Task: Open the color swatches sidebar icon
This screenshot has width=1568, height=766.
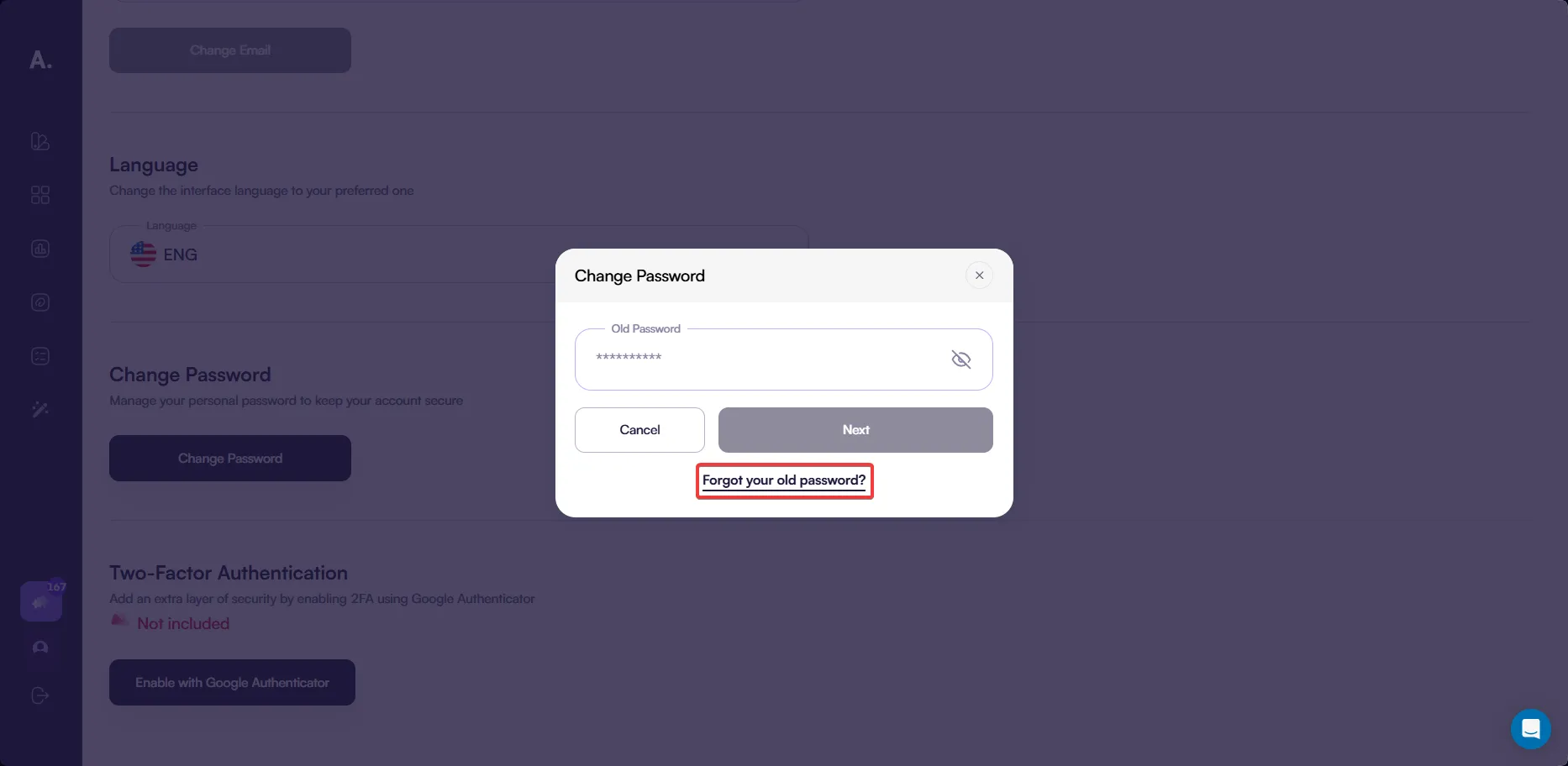Action: point(40,141)
